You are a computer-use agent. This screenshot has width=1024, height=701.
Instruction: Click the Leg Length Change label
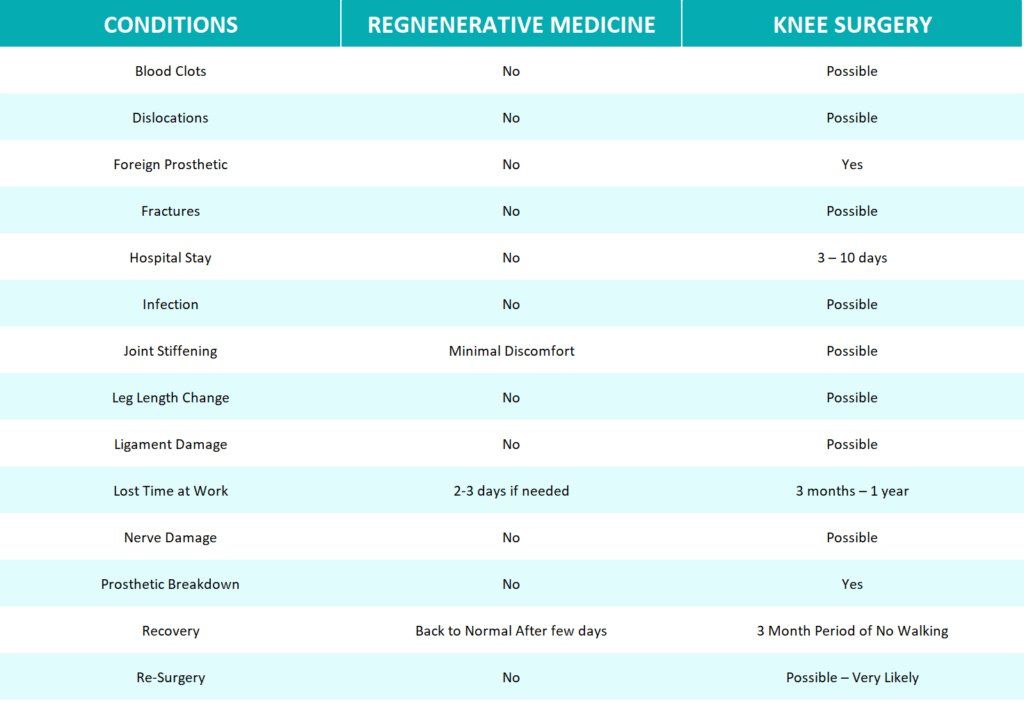coord(170,398)
